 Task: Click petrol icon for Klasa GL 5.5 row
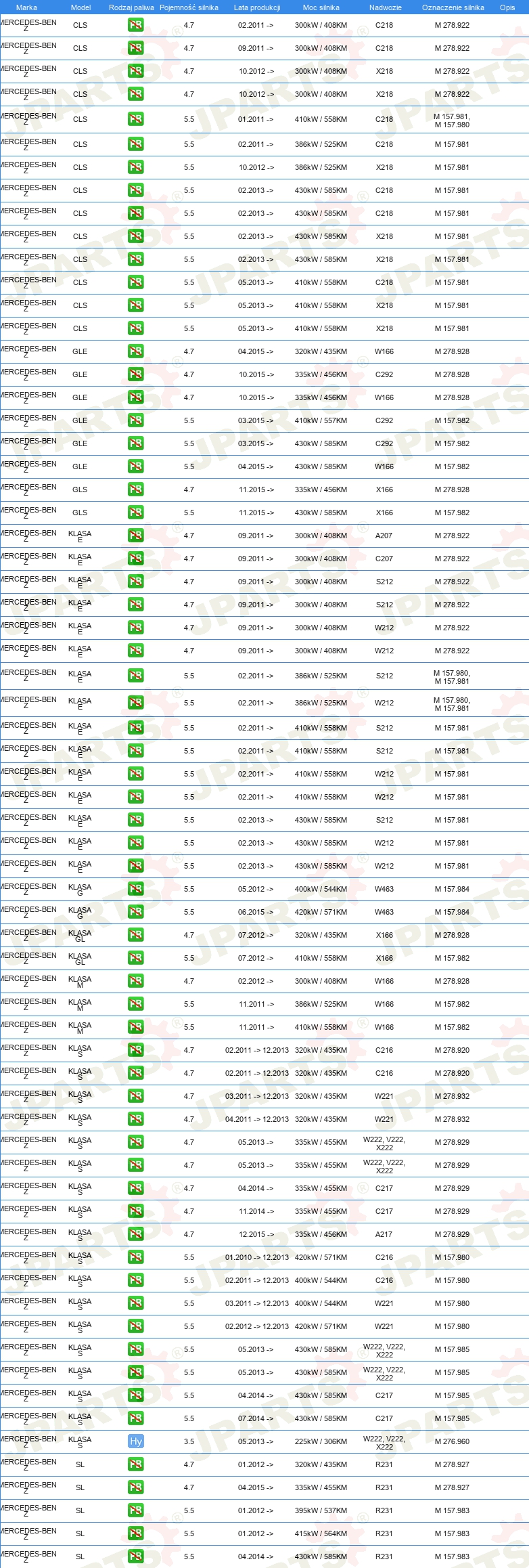(x=135, y=958)
